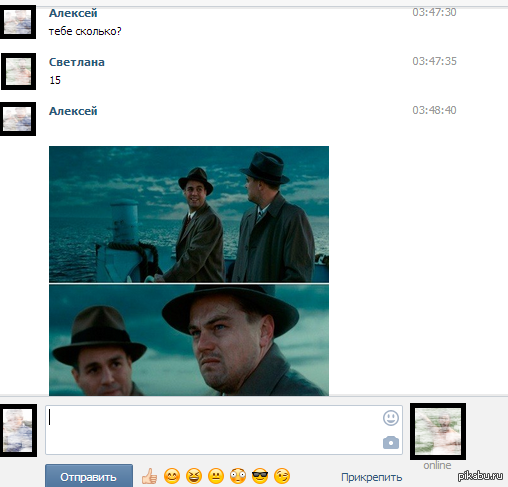This screenshot has width=508, height=487.
Task: Insert the neutral face emoji
Action: coord(216,476)
